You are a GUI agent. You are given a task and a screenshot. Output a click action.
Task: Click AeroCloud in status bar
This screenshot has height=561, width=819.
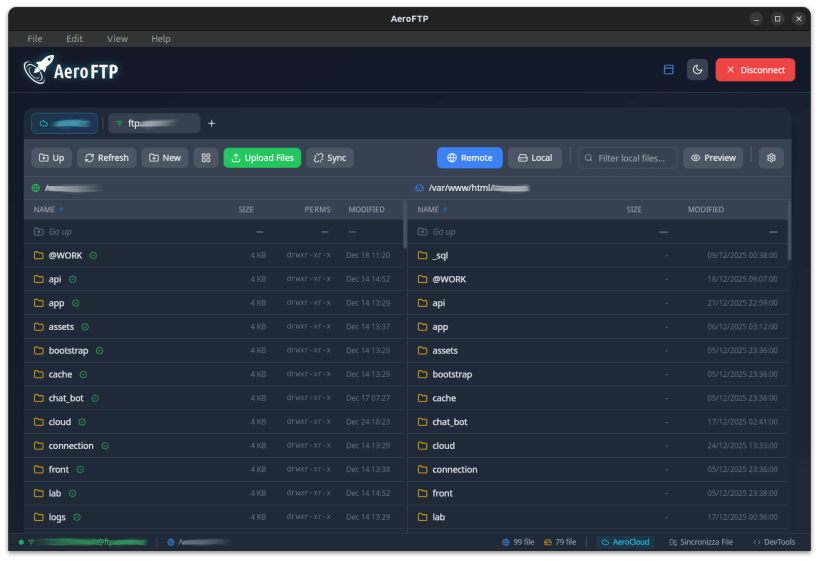click(x=626, y=542)
